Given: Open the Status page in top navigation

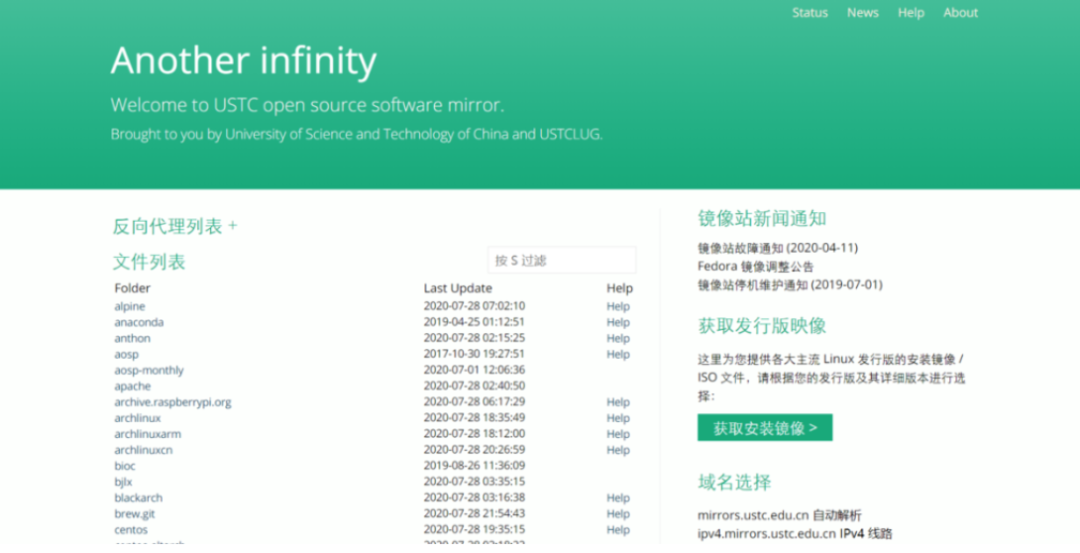Looking at the screenshot, I should (x=809, y=12).
